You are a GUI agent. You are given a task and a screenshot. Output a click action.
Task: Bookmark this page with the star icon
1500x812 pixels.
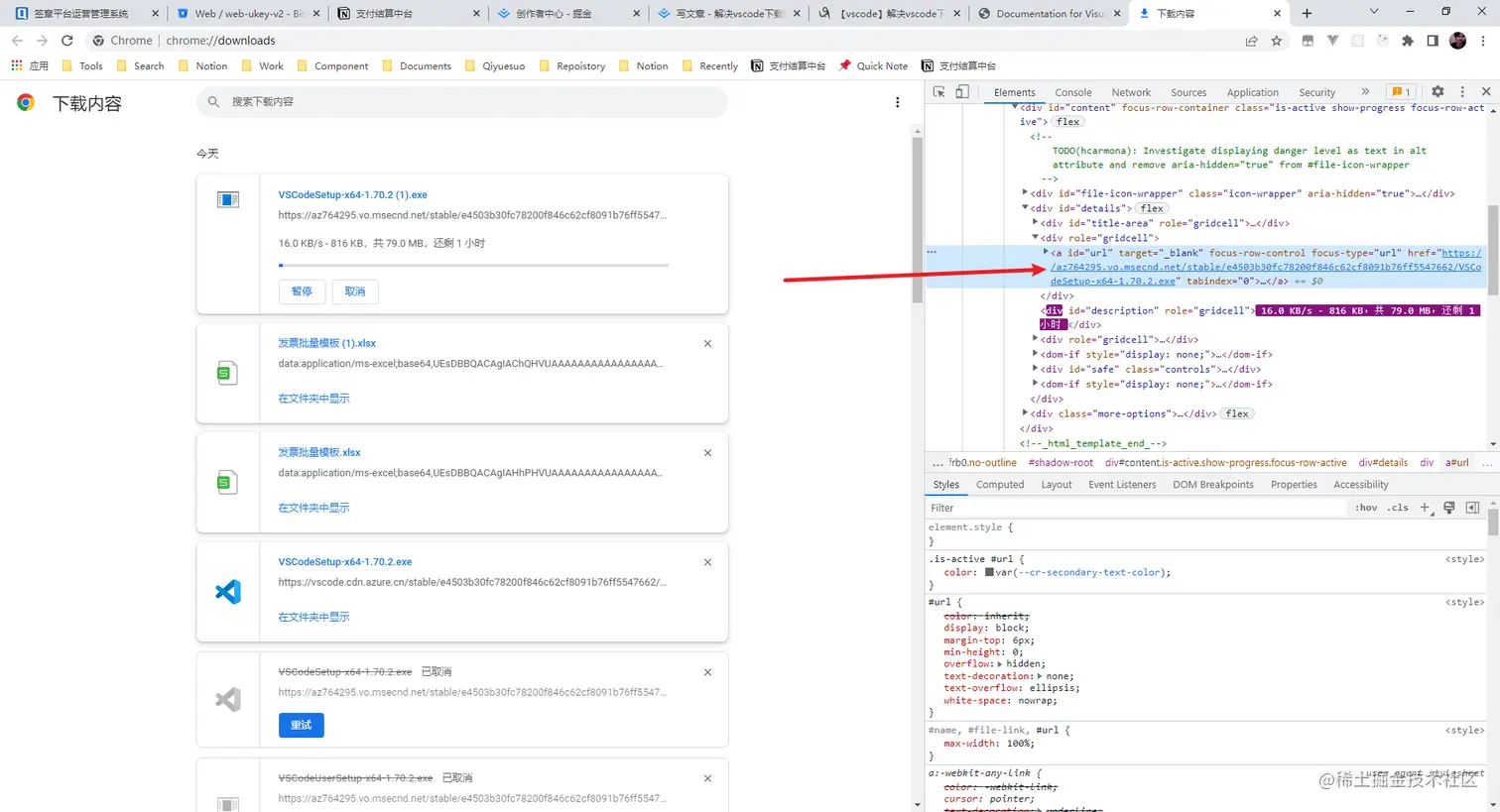[1277, 41]
